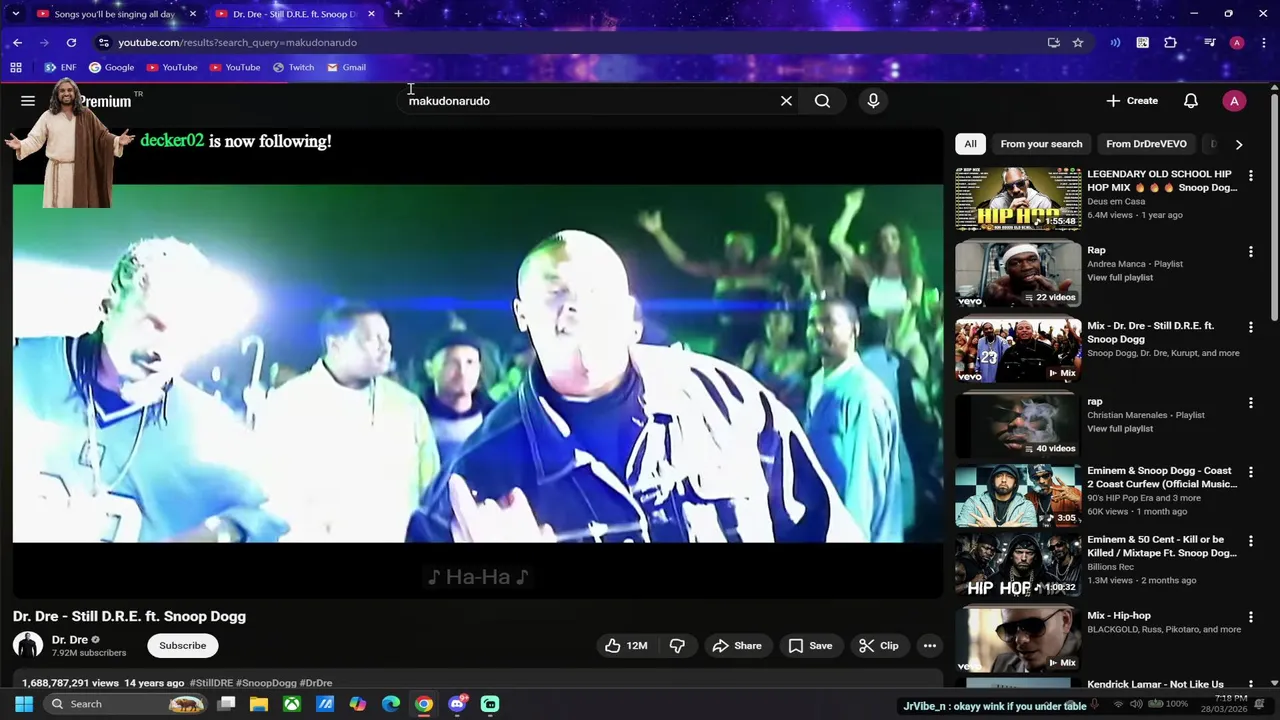Open the Google bookmark
The width and height of the screenshot is (1280, 720).
[x=111, y=68]
